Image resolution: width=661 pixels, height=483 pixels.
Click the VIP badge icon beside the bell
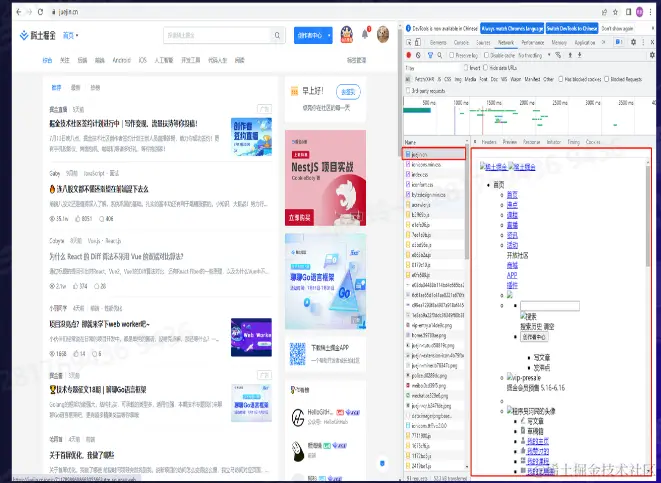347,35
